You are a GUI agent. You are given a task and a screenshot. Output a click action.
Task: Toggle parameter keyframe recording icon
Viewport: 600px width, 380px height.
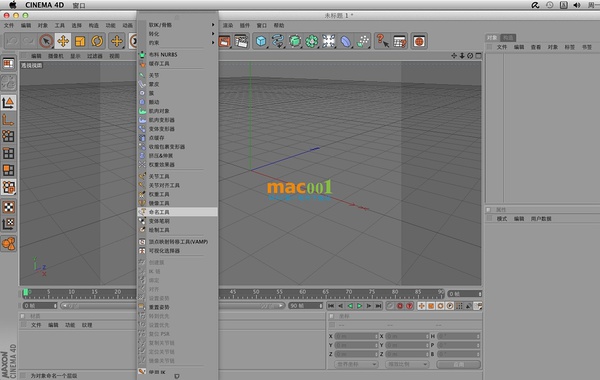tap(450, 306)
